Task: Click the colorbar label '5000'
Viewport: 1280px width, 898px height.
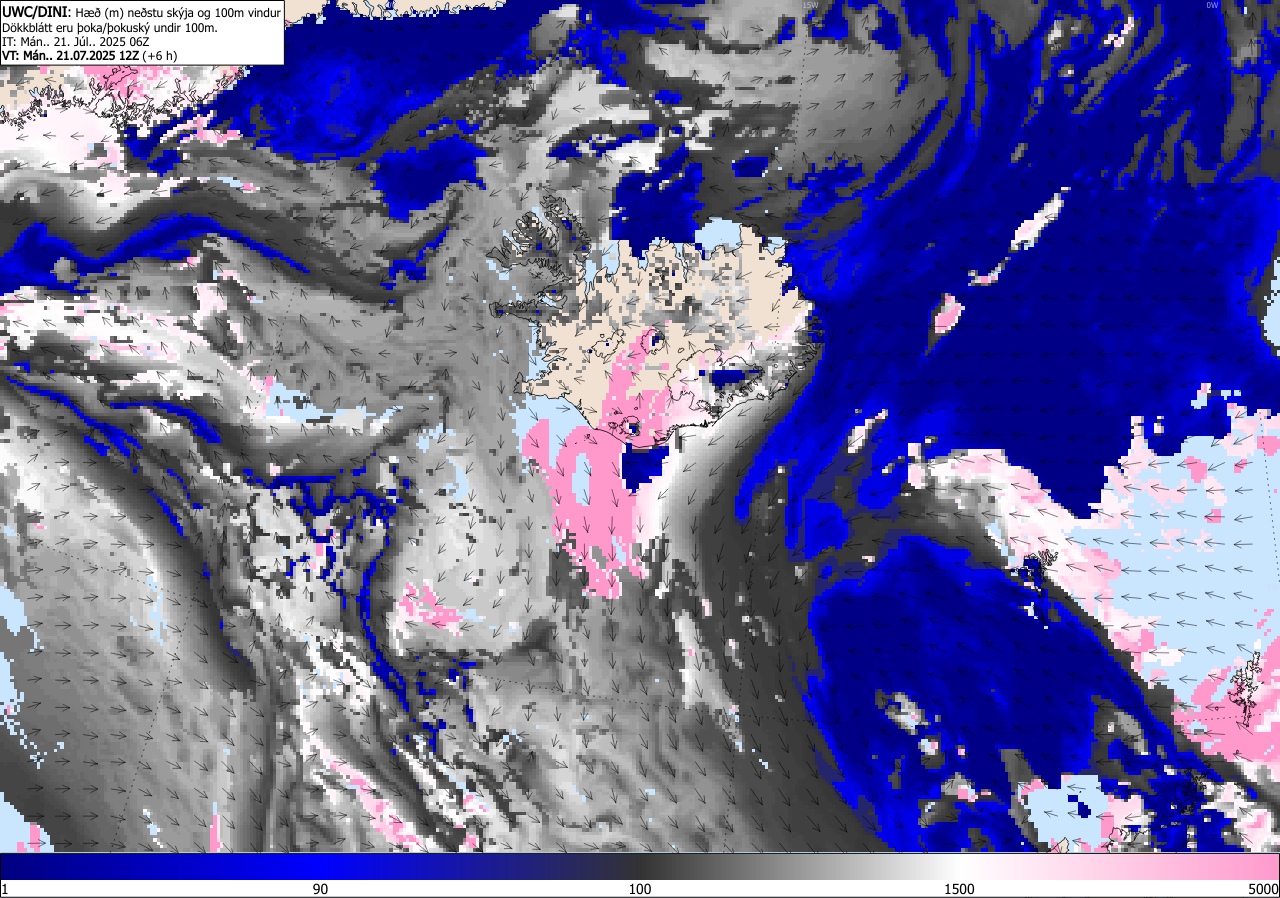Action: tap(1263, 889)
